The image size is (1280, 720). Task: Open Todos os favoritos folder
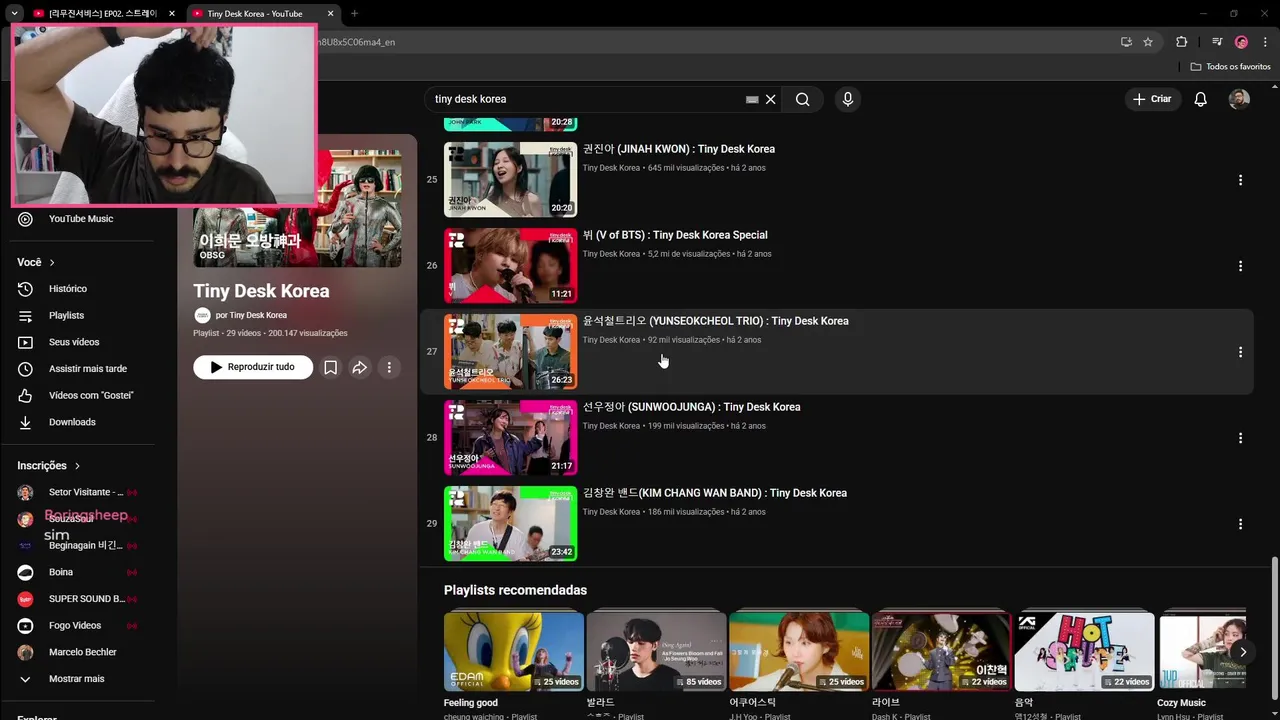click(x=1231, y=67)
